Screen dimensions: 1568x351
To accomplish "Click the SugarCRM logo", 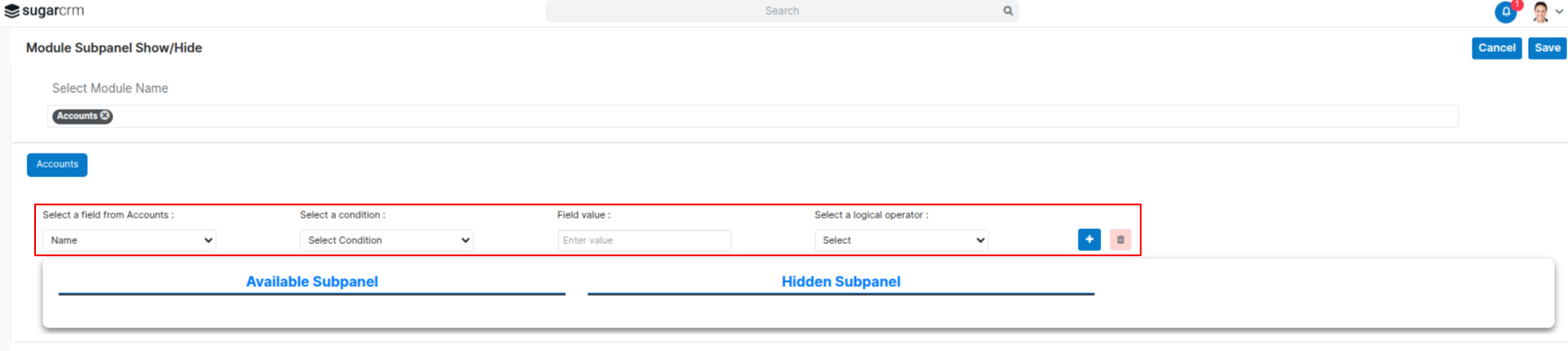I will pyautogui.click(x=45, y=11).
